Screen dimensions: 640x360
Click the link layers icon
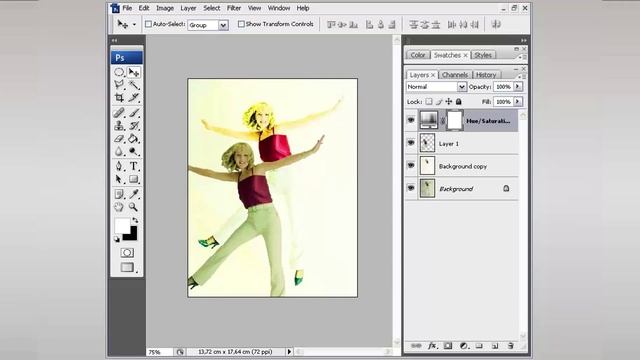coord(416,346)
